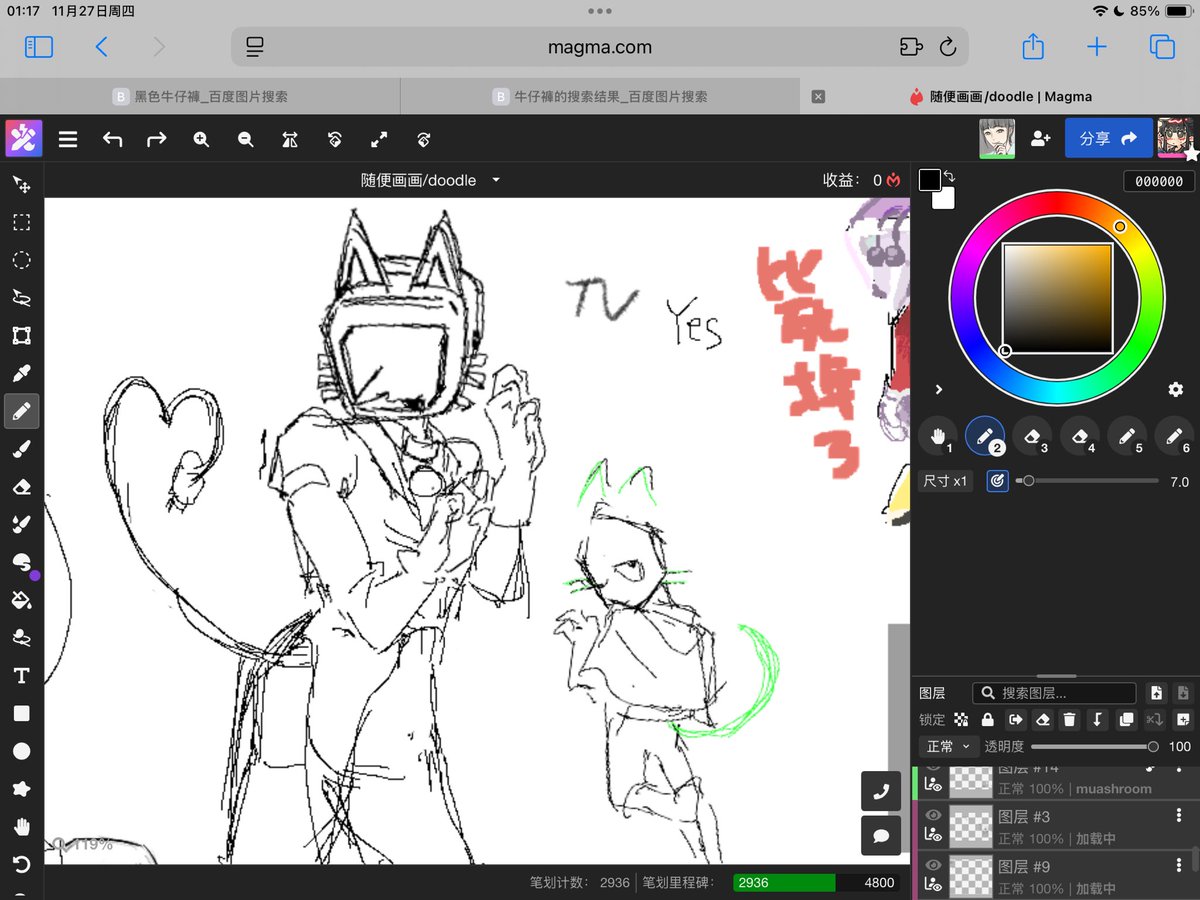Toggle pressure sensitivity for brush size
The height and width of the screenshot is (900, 1200).
click(996, 481)
